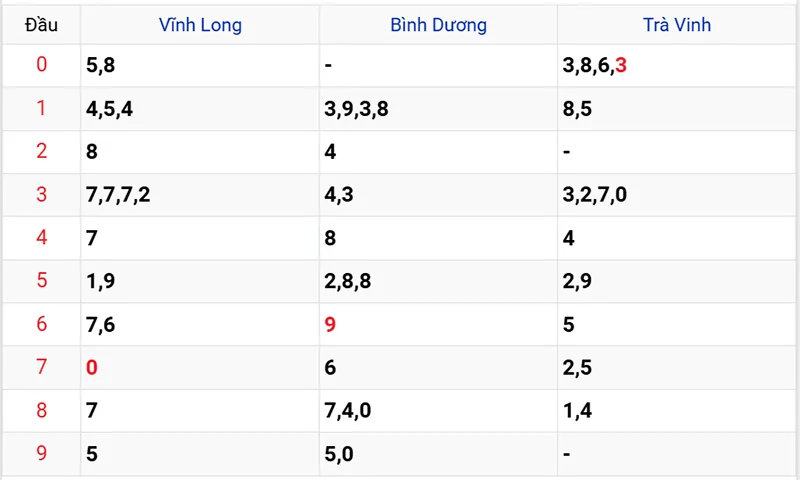Screen dimensions: 800x480
Task: Select row label 9 in Đầu column
Action: (x=41, y=454)
